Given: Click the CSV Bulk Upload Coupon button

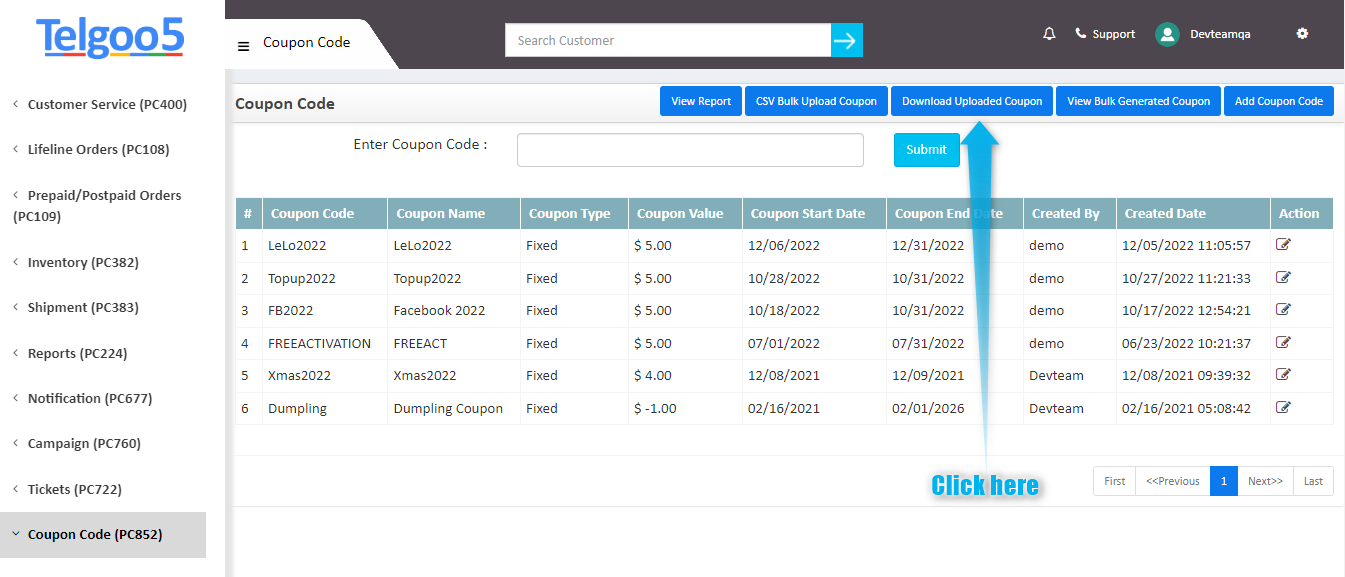Looking at the screenshot, I should pos(816,101).
